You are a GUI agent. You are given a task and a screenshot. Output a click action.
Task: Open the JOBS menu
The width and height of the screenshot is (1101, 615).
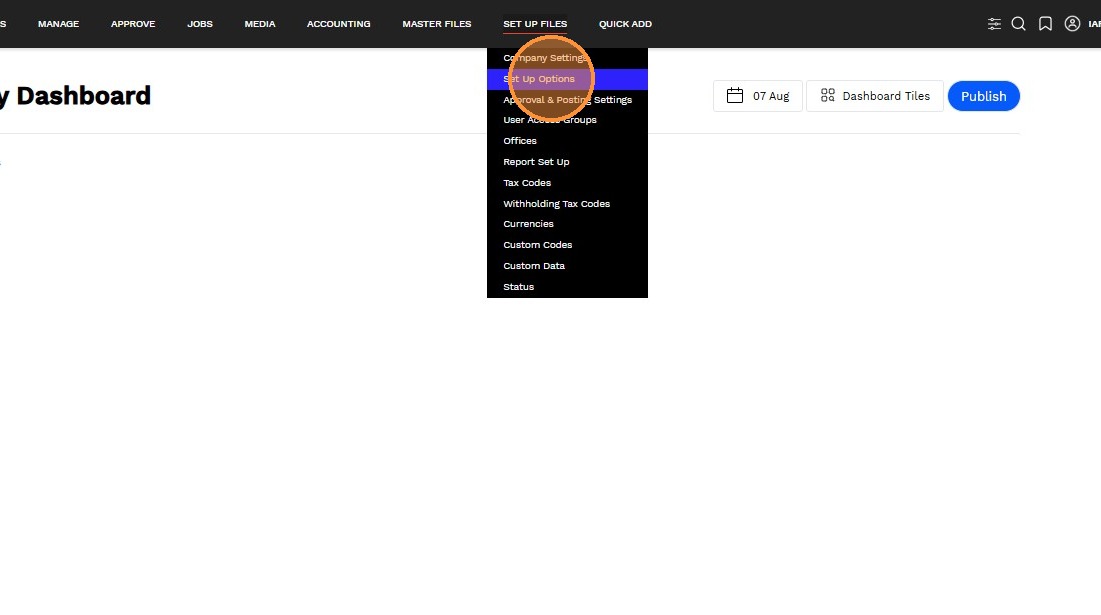(x=199, y=24)
